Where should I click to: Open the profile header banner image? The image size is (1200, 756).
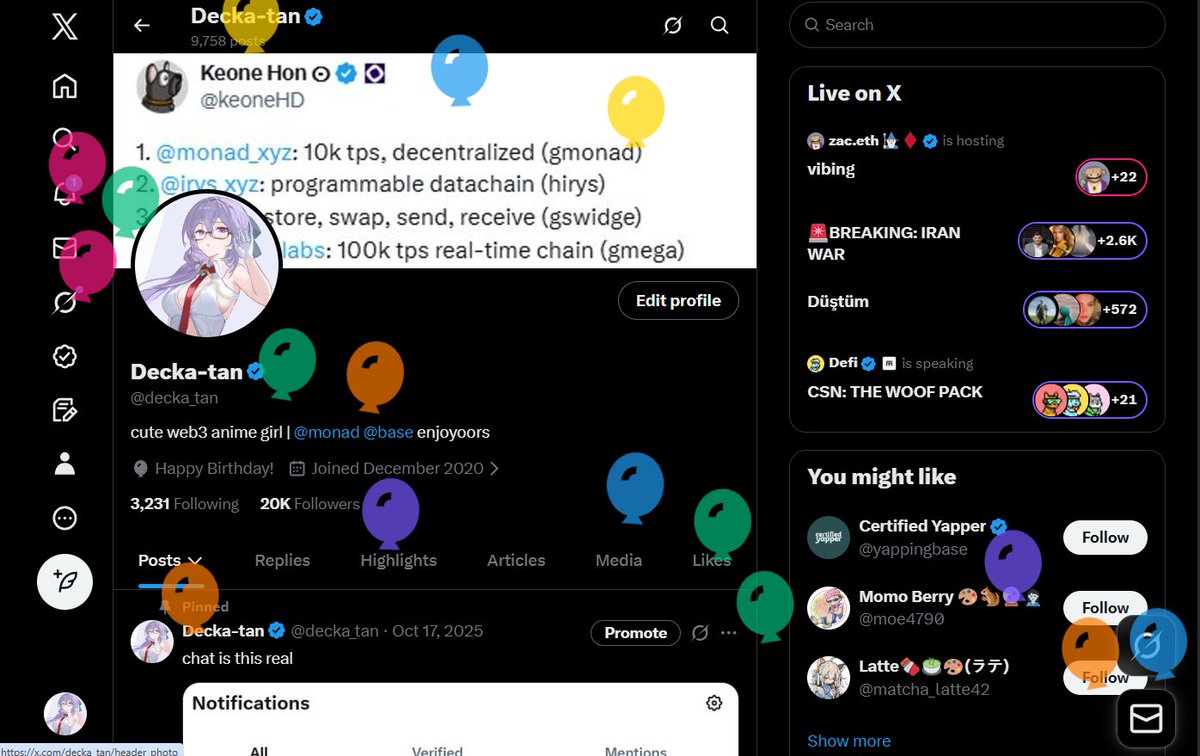(x=435, y=161)
